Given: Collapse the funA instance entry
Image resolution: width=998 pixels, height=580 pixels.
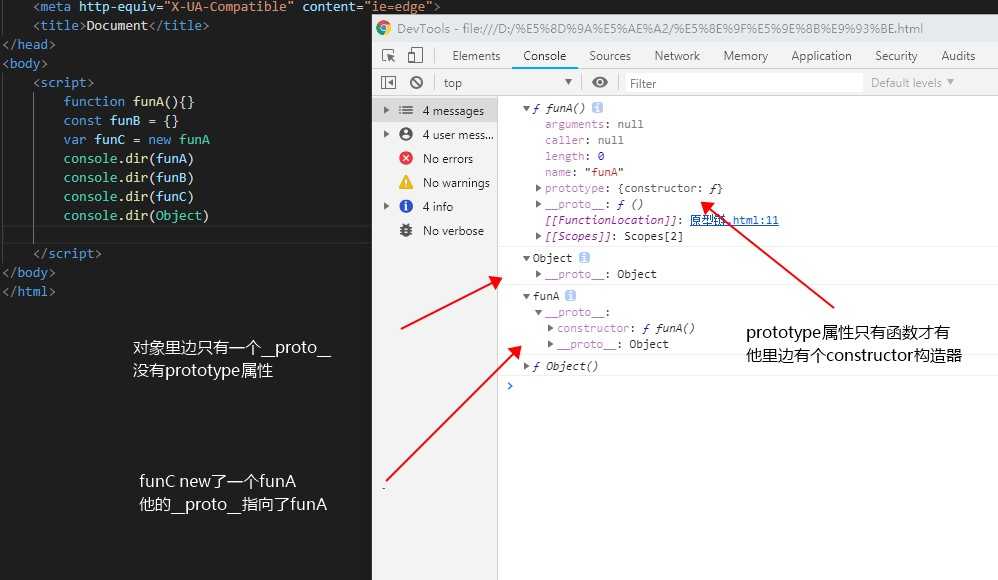Looking at the screenshot, I should 526,296.
